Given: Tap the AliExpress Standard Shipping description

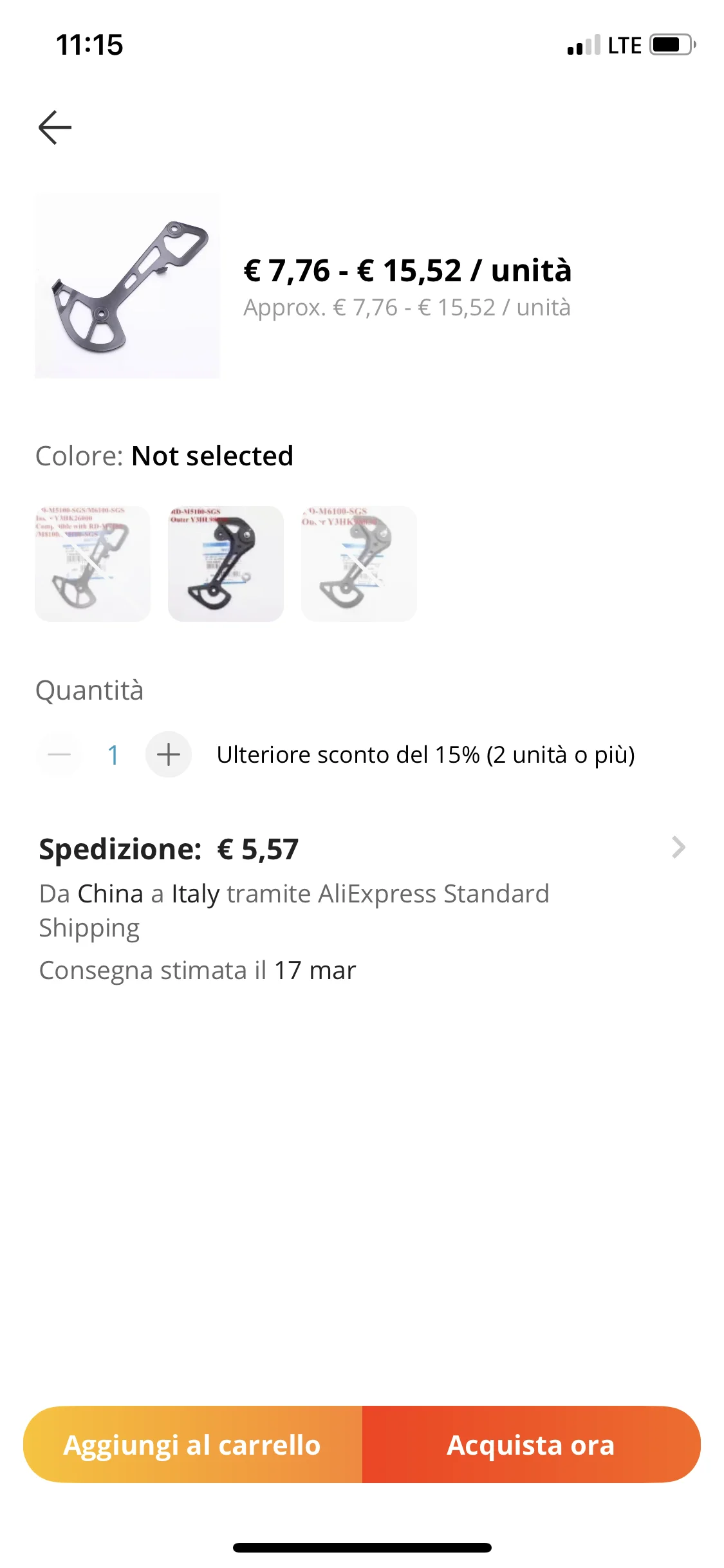Looking at the screenshot, I should tap(294, 910).
